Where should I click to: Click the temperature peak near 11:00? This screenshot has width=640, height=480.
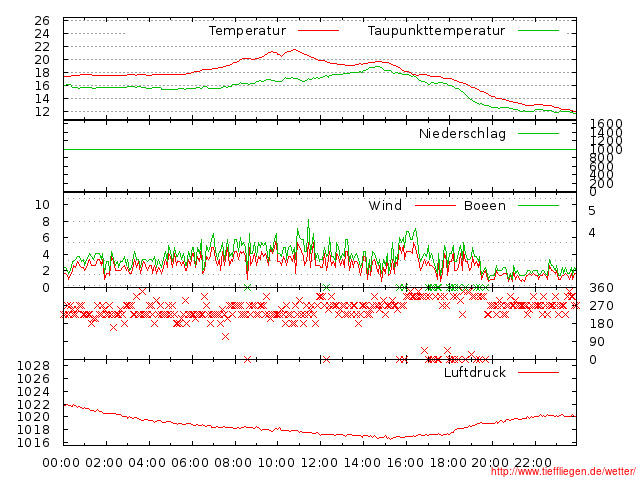[294, 50]
